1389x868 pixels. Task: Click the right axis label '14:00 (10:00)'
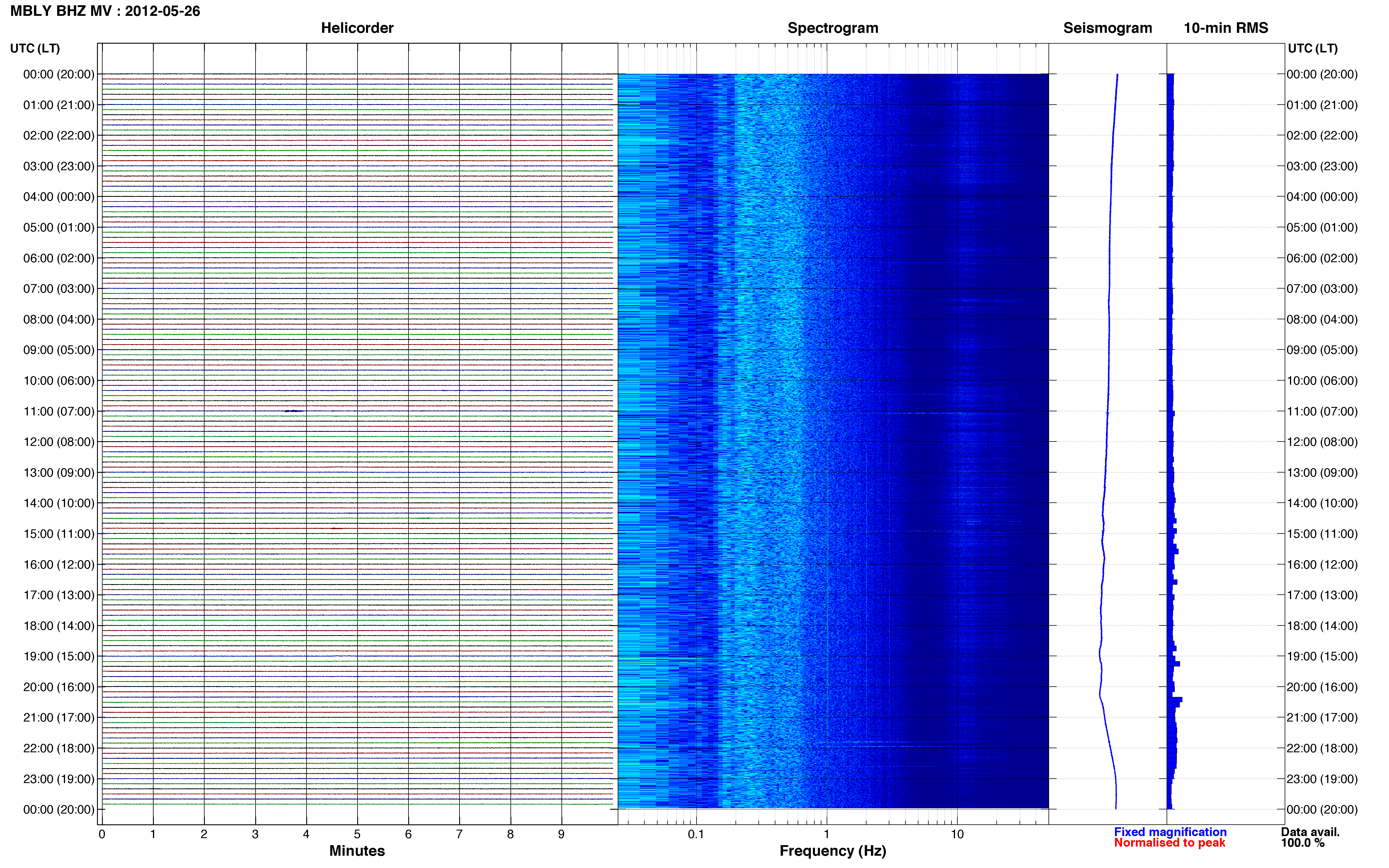pos(1322,504)
